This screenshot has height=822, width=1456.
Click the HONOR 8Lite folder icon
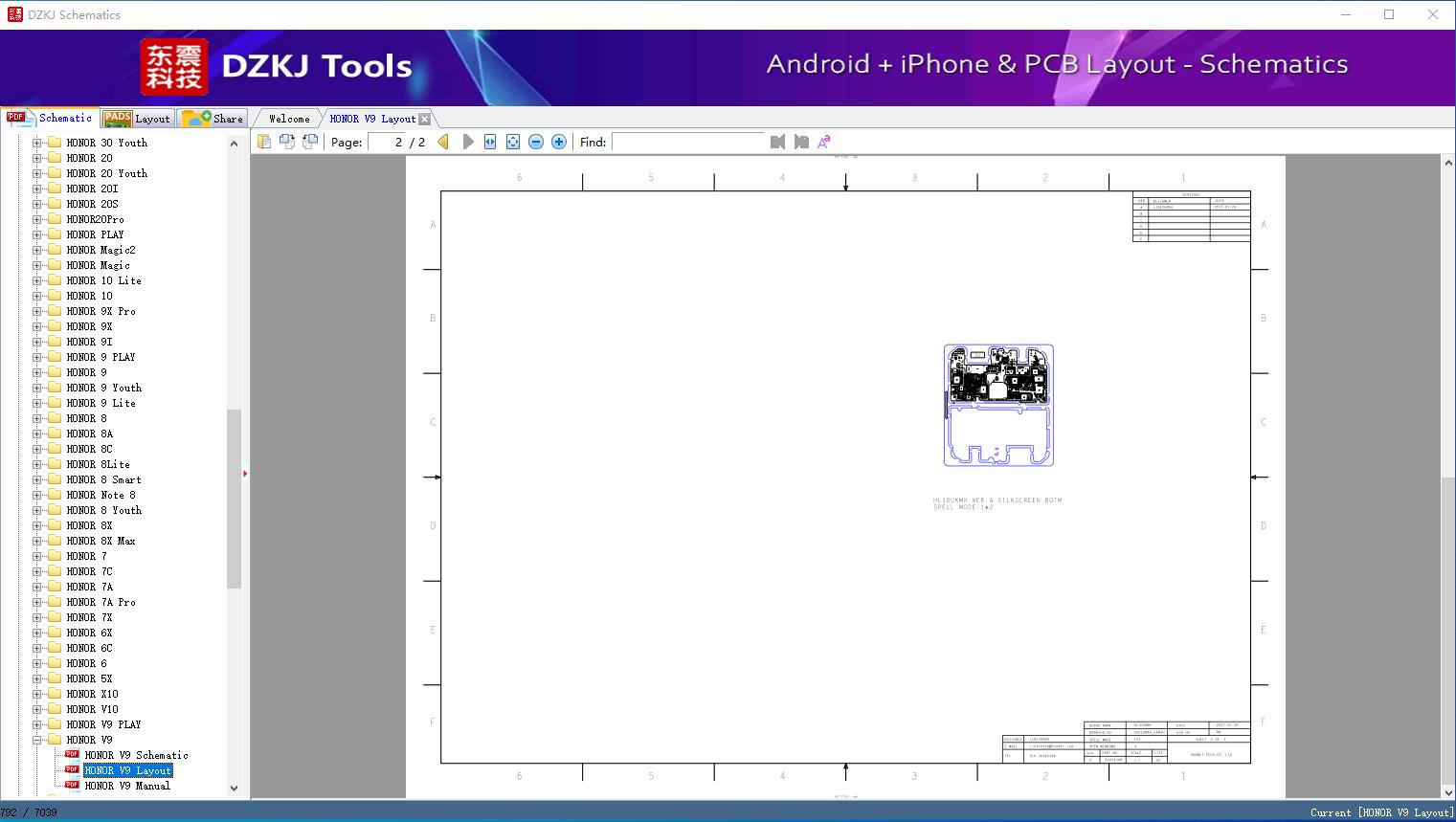(55, 464)
